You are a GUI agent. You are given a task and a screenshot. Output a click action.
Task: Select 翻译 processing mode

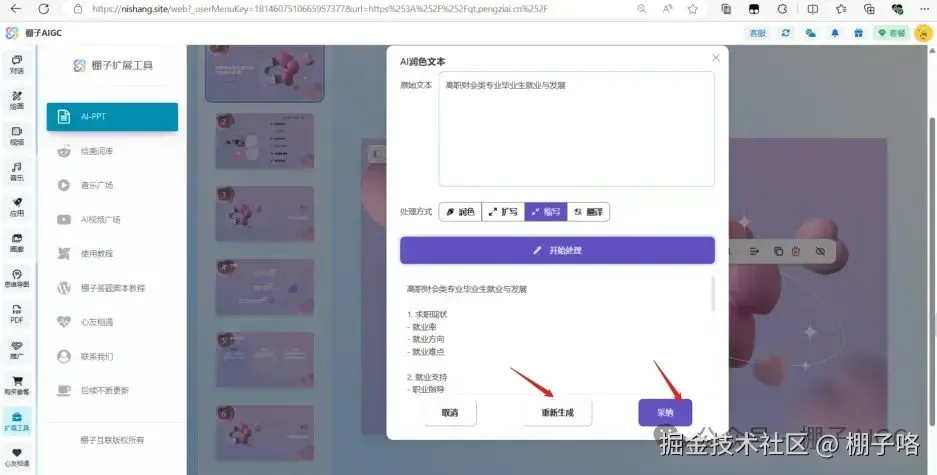tap(588, 212)
